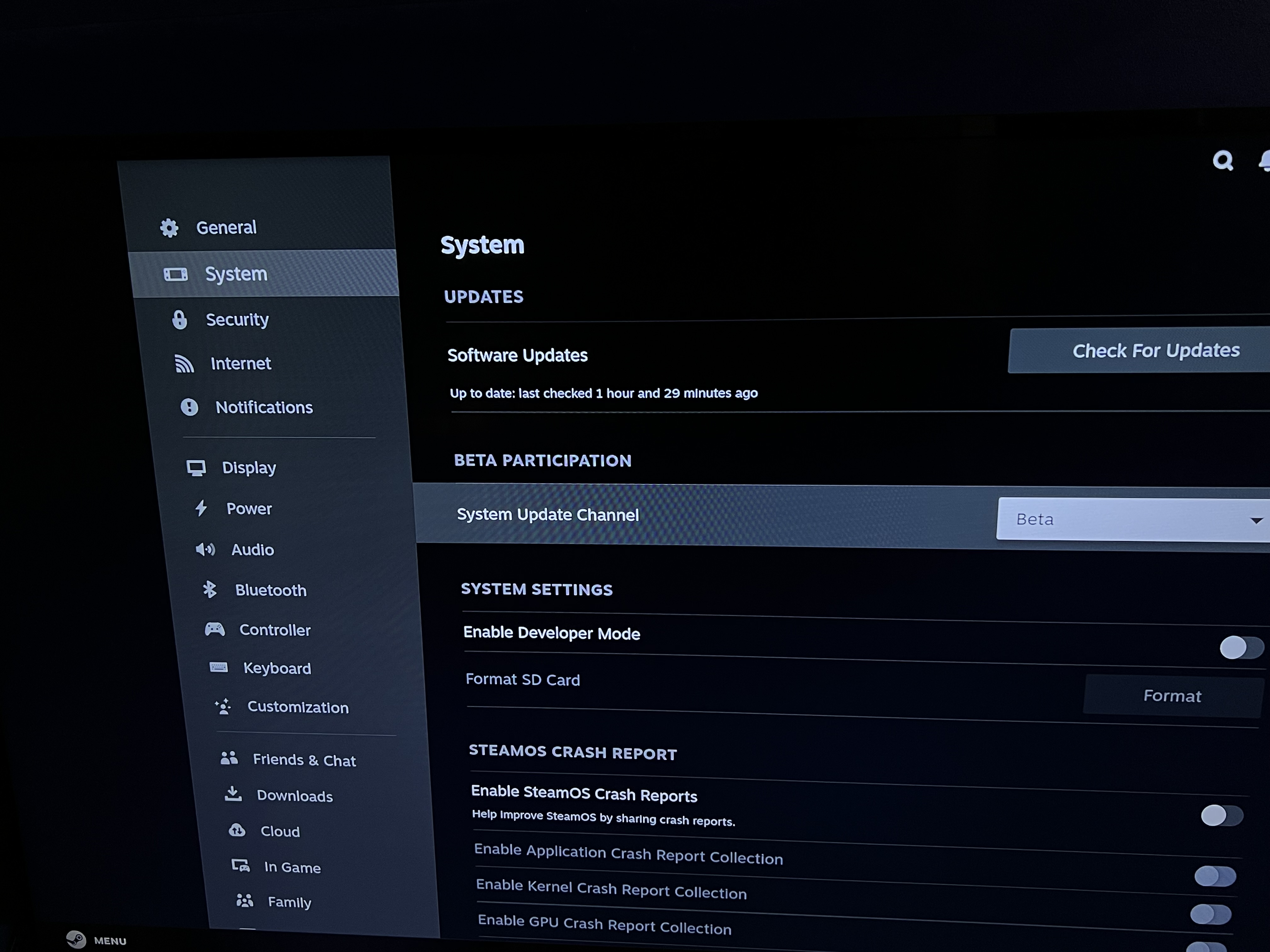Click the Downloads arrow icon
This screenshot has height=952, width=1270.
pos(232,794)
